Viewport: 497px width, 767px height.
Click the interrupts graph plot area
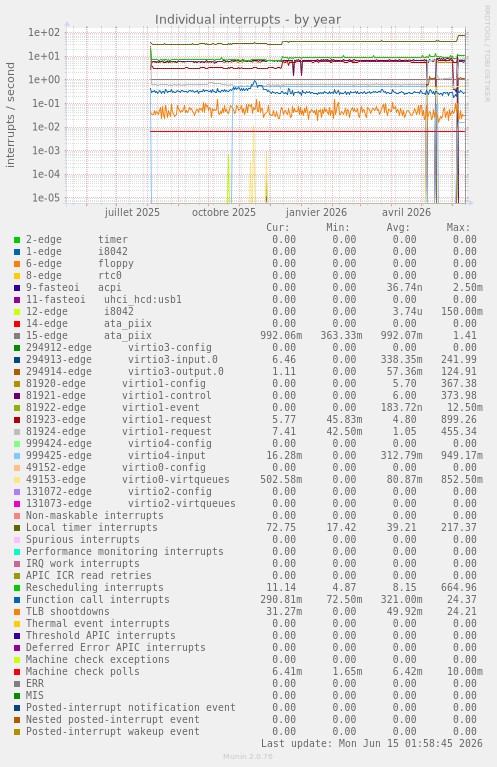tap(266, 115)
